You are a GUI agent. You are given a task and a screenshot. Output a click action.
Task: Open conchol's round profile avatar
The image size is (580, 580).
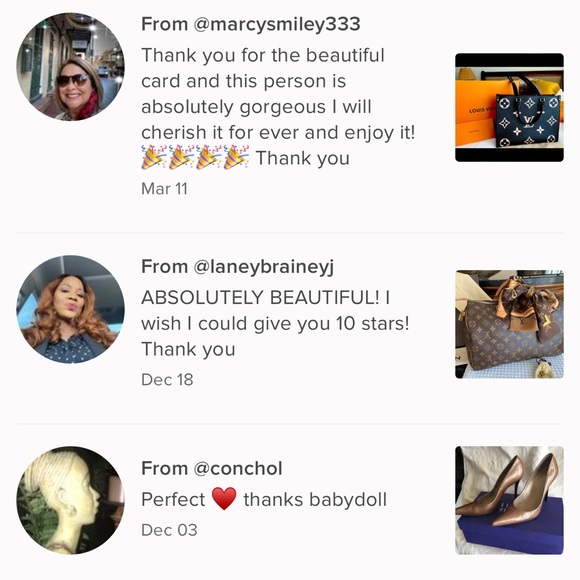click(70, 500)
